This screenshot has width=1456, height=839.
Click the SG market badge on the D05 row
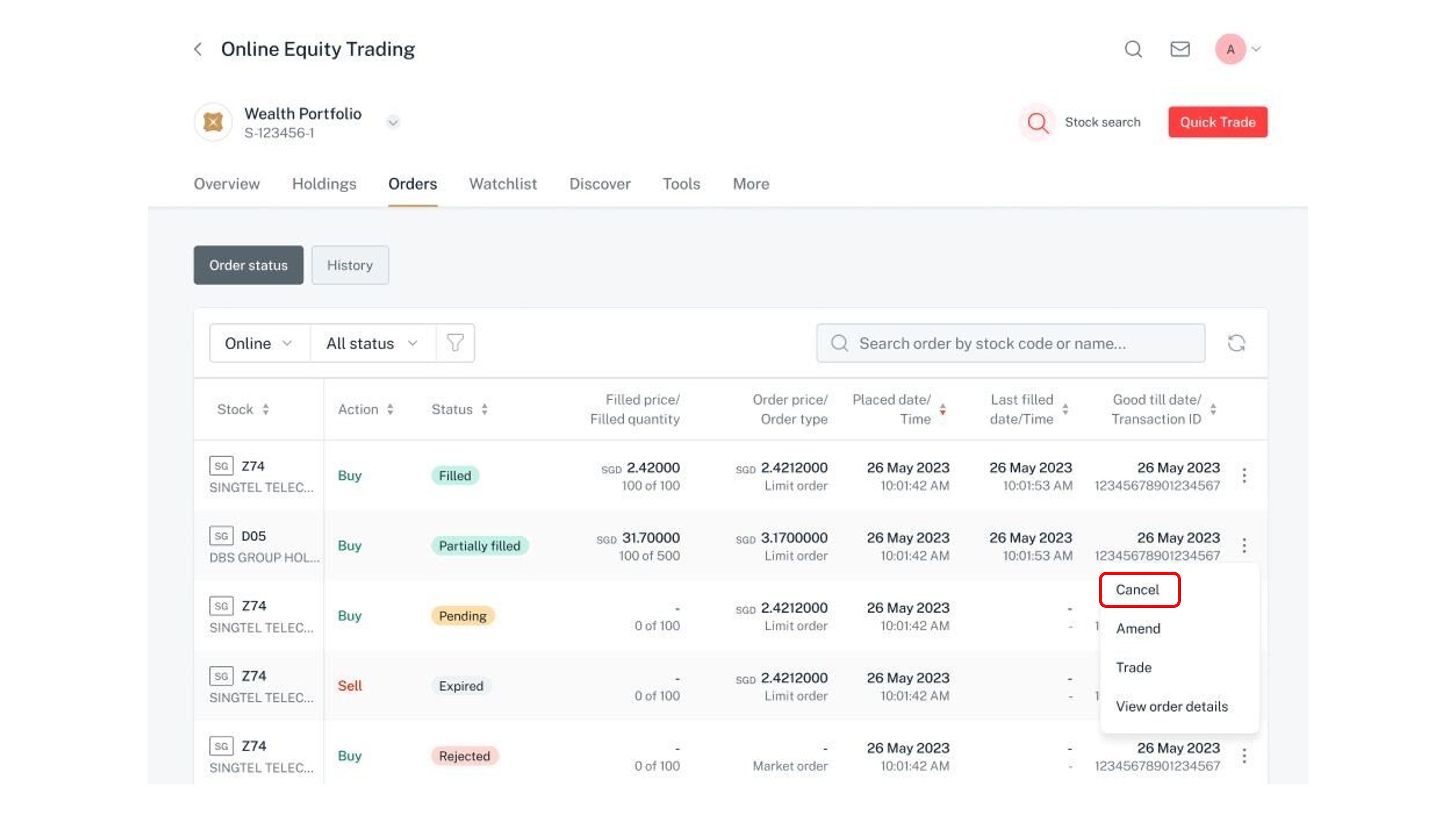[221, 536]
